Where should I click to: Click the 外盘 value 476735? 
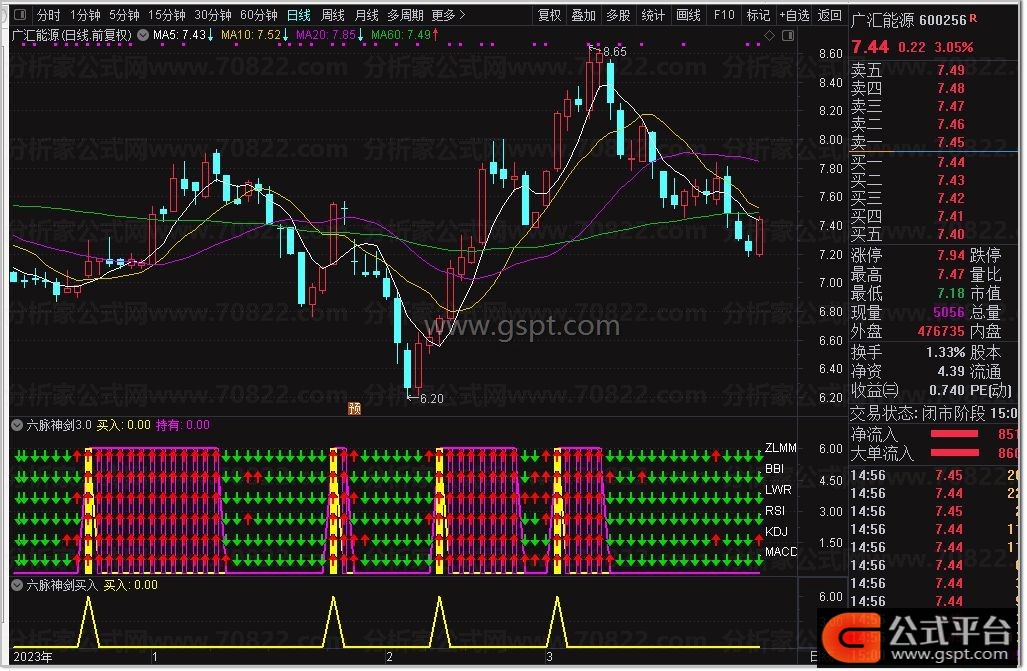[x=941, y=332]
